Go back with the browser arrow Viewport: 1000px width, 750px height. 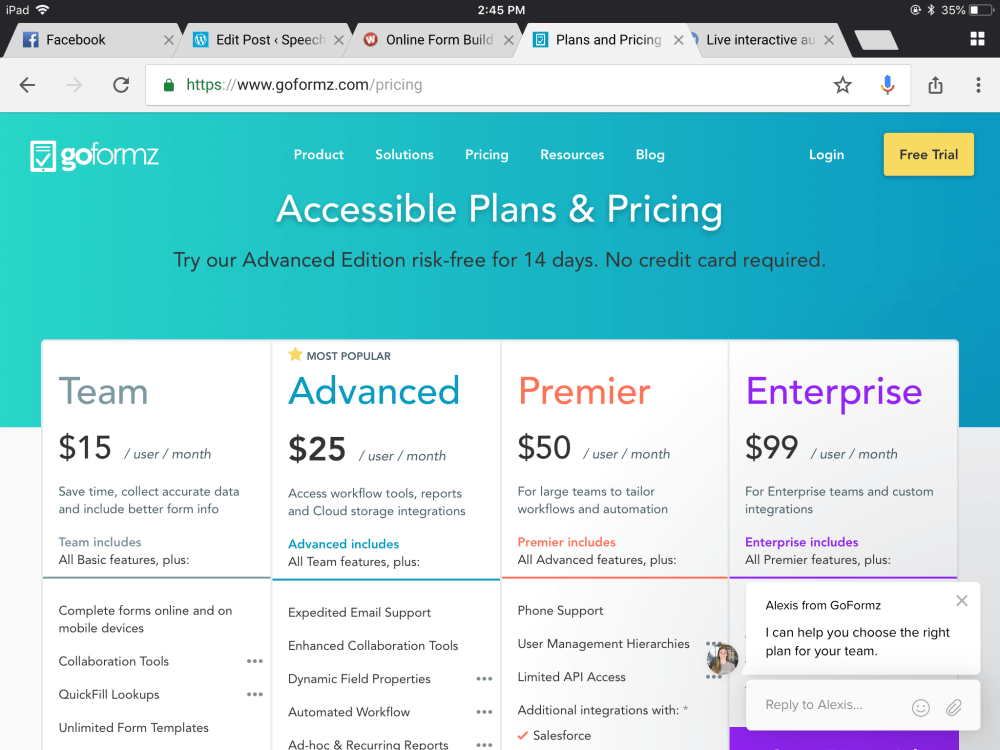[x=27, y=85]
